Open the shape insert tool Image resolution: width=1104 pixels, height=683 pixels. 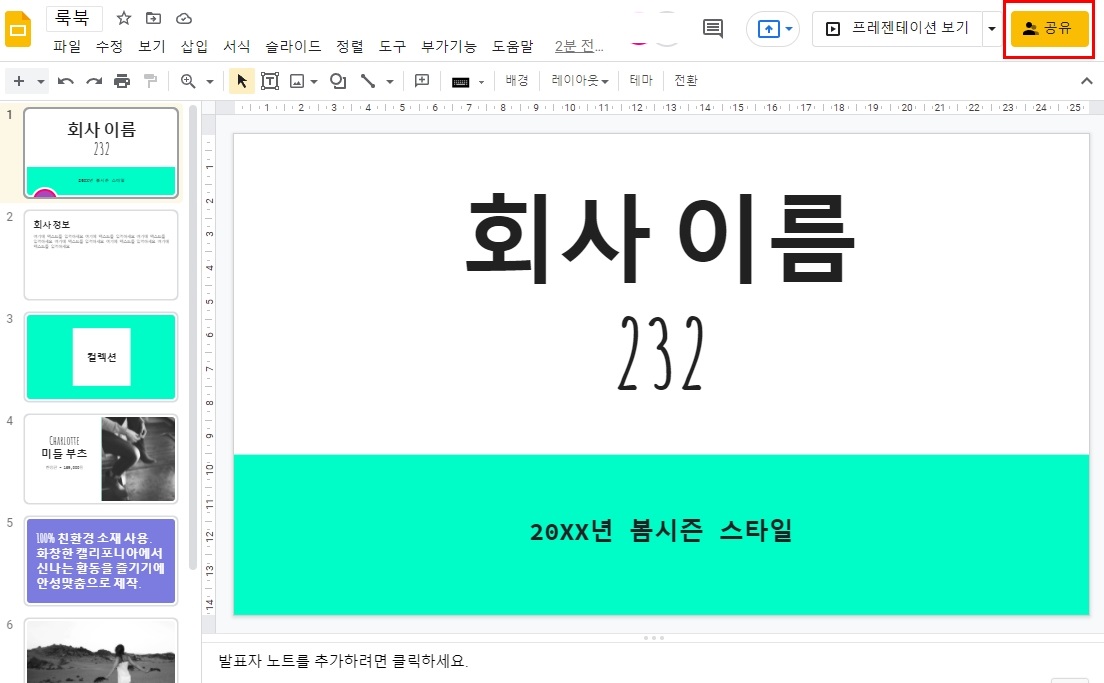point(338,80)
